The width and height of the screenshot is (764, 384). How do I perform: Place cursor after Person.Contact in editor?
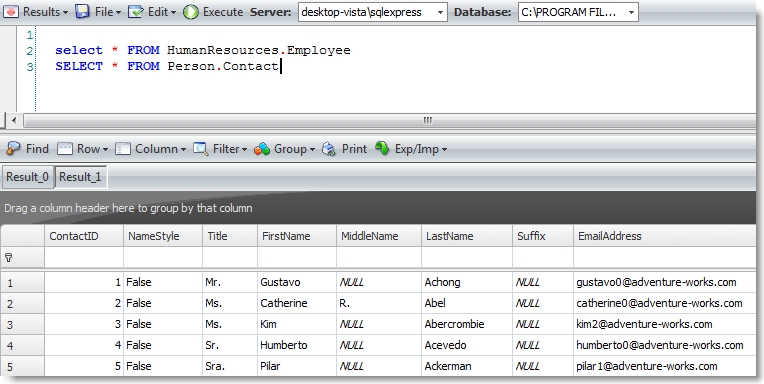tap(281, 66)
